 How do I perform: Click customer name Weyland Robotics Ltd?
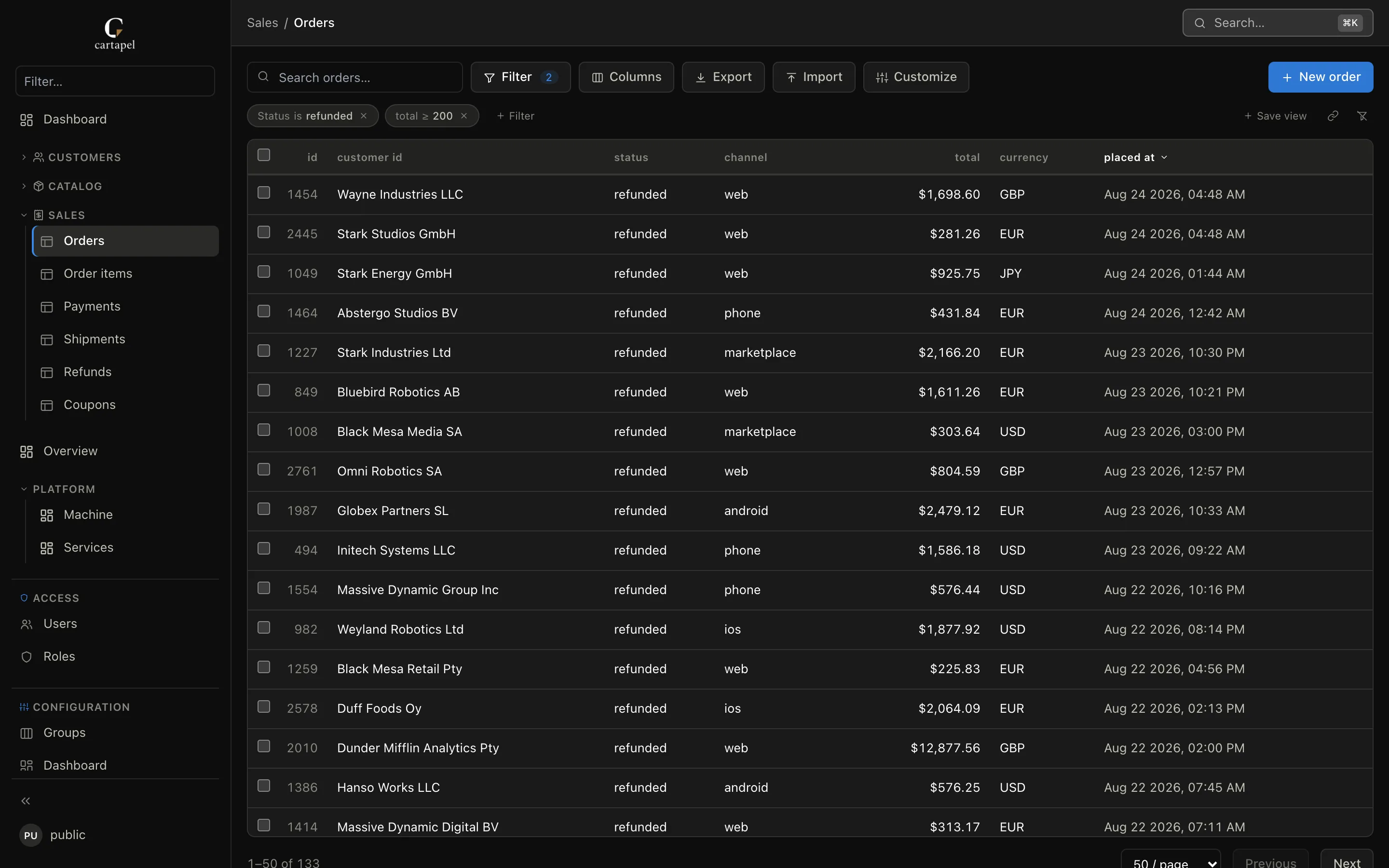(x=400, y=629)
